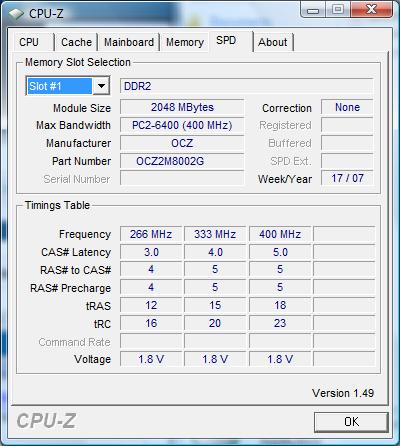Viewport: 400px width, 446px height.
Task: Select CAS# Latency value 5.0
Action: pyautogui.click(x=280, y=252)
